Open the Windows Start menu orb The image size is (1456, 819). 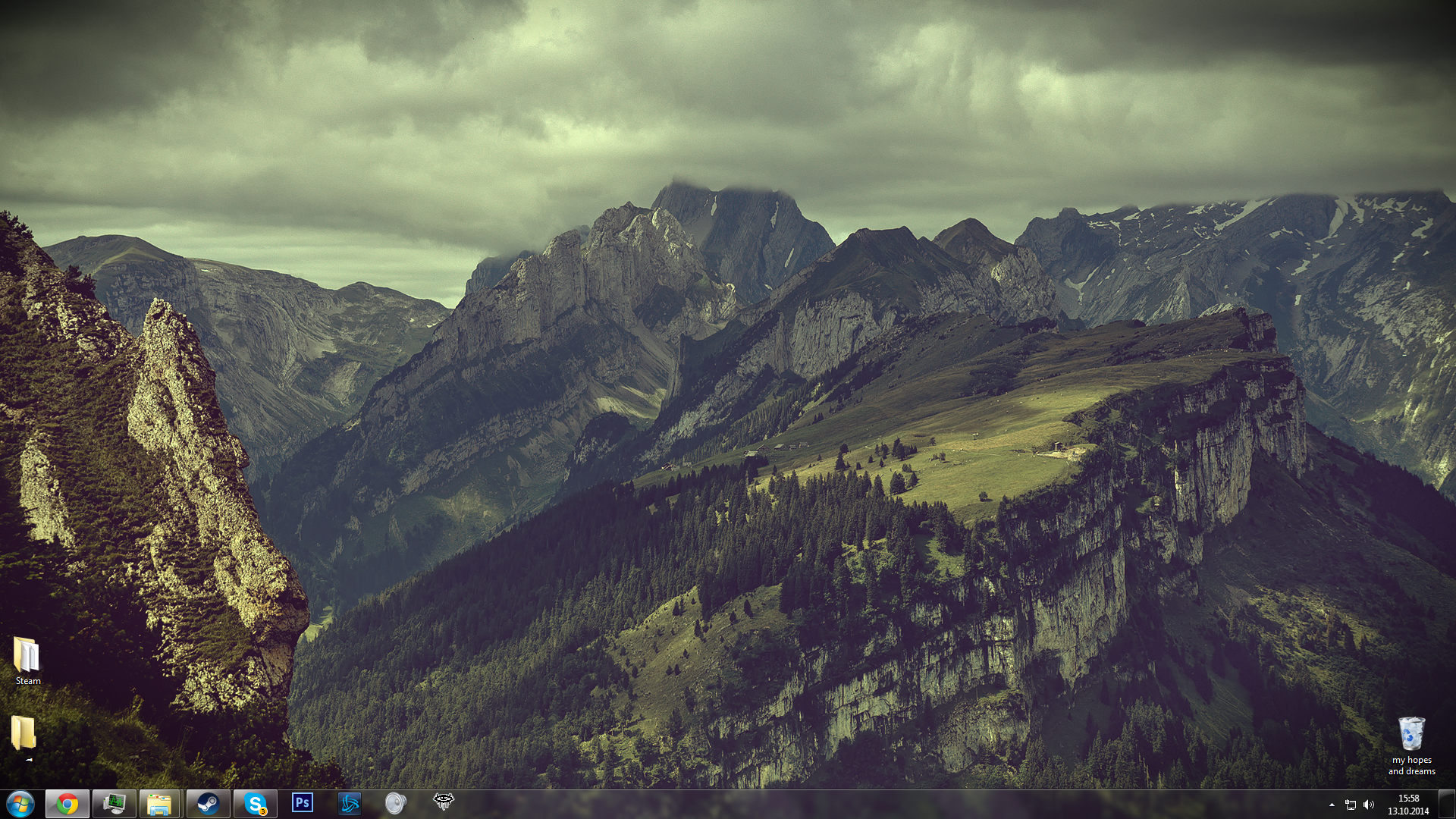[20, 804]
